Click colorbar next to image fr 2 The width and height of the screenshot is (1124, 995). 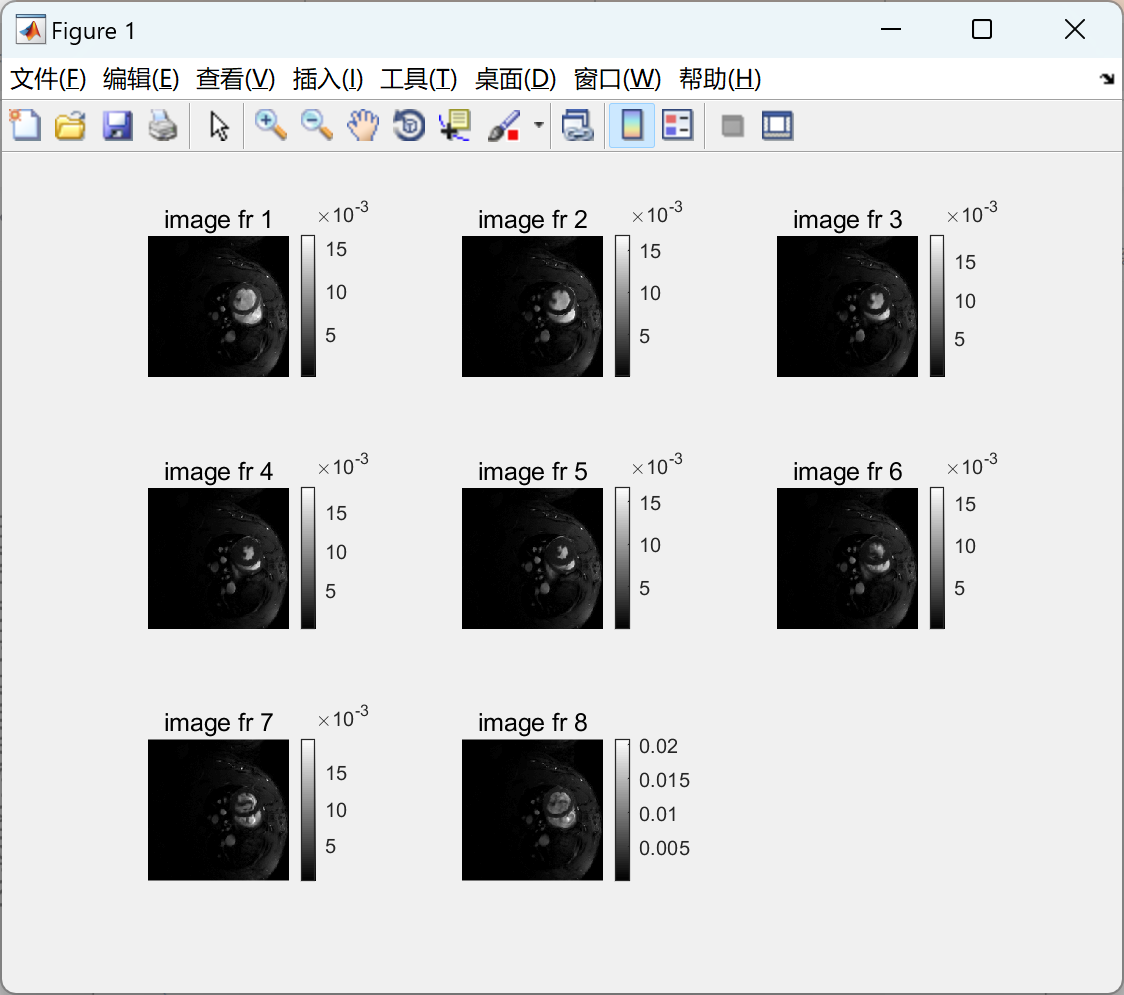point(622,306)
